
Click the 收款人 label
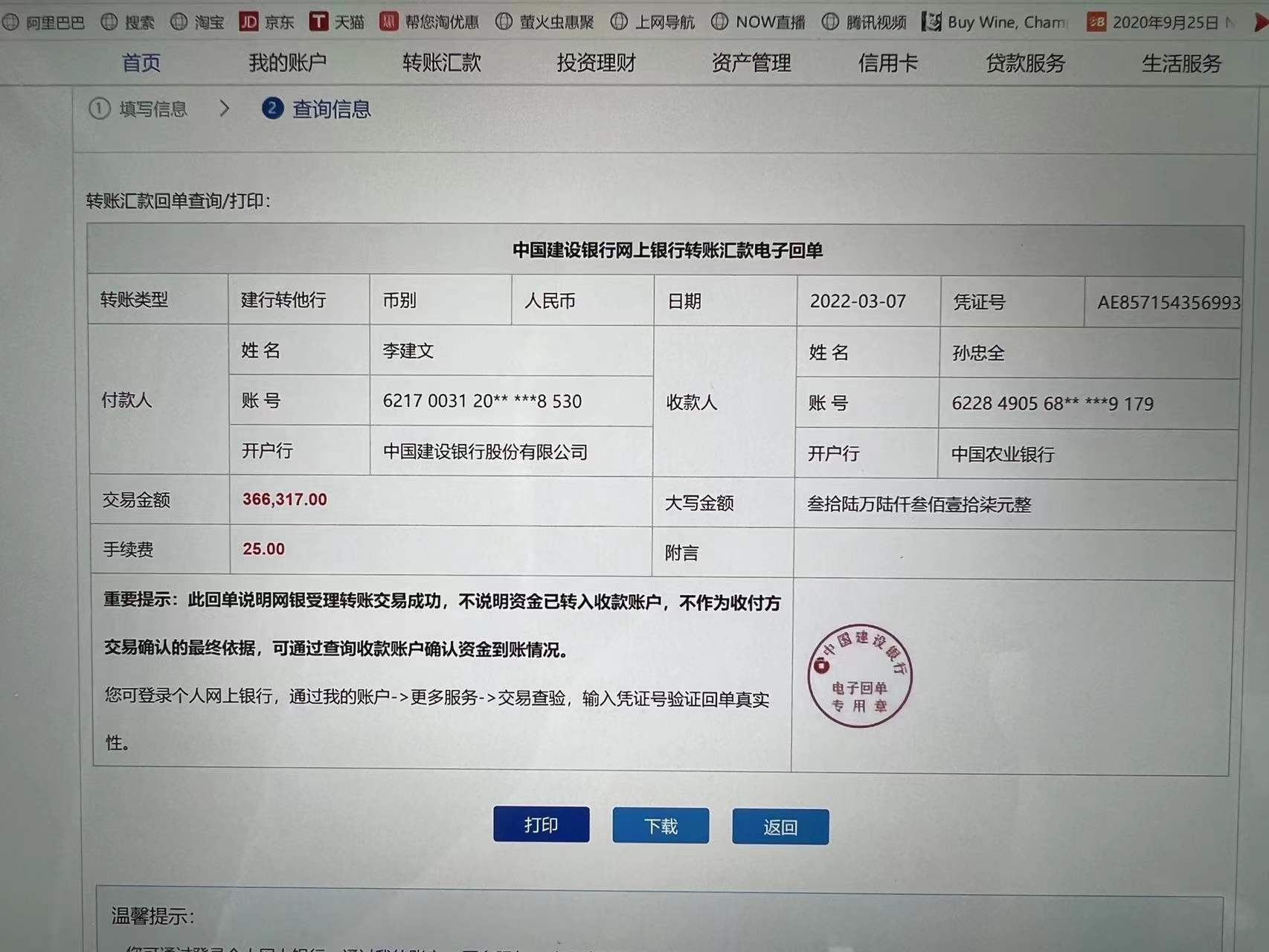coord(692,402)
